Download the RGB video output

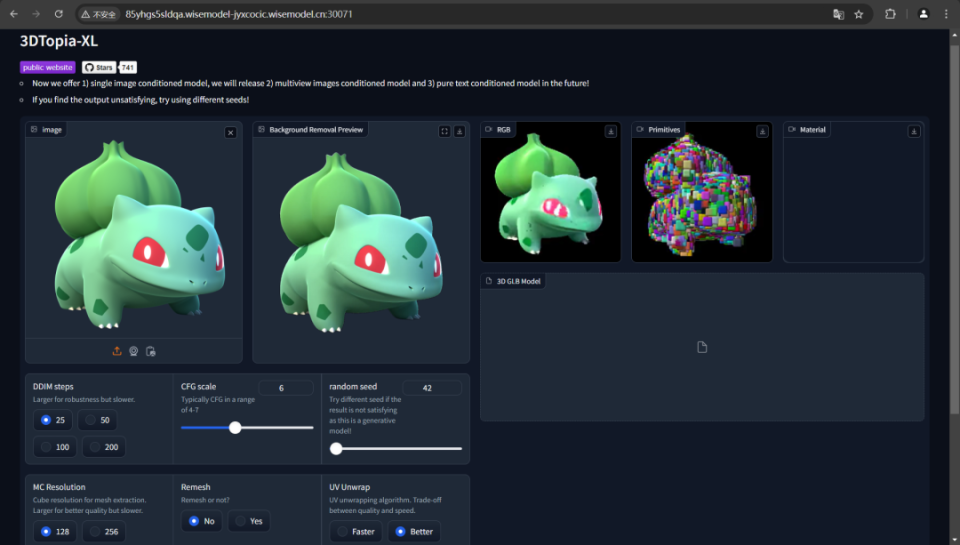(x=610, y=131)
